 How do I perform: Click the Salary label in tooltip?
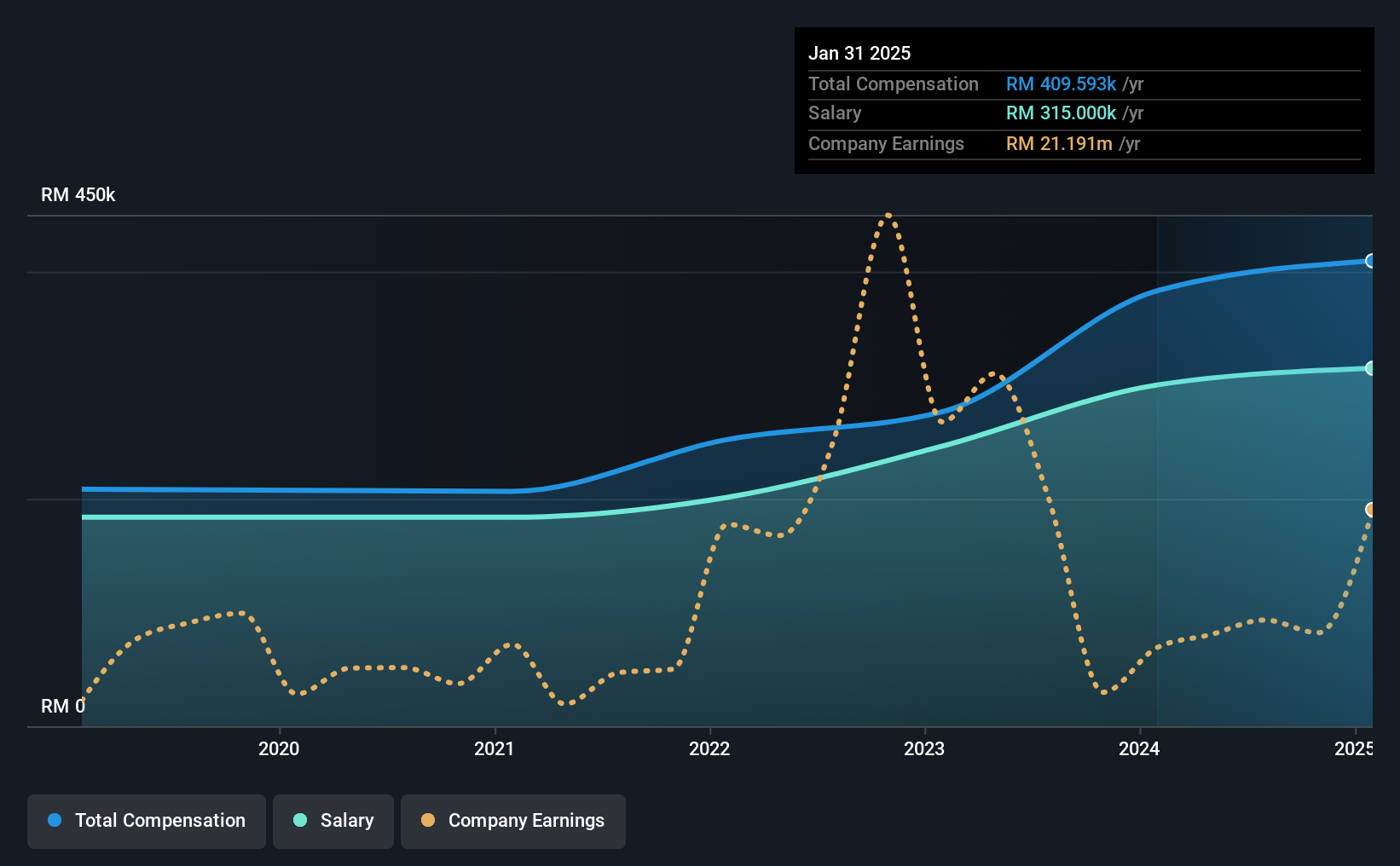(835, 113)
